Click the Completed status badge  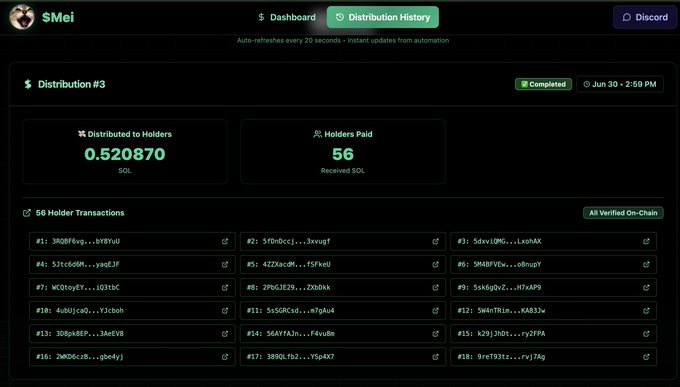(543, 84)
